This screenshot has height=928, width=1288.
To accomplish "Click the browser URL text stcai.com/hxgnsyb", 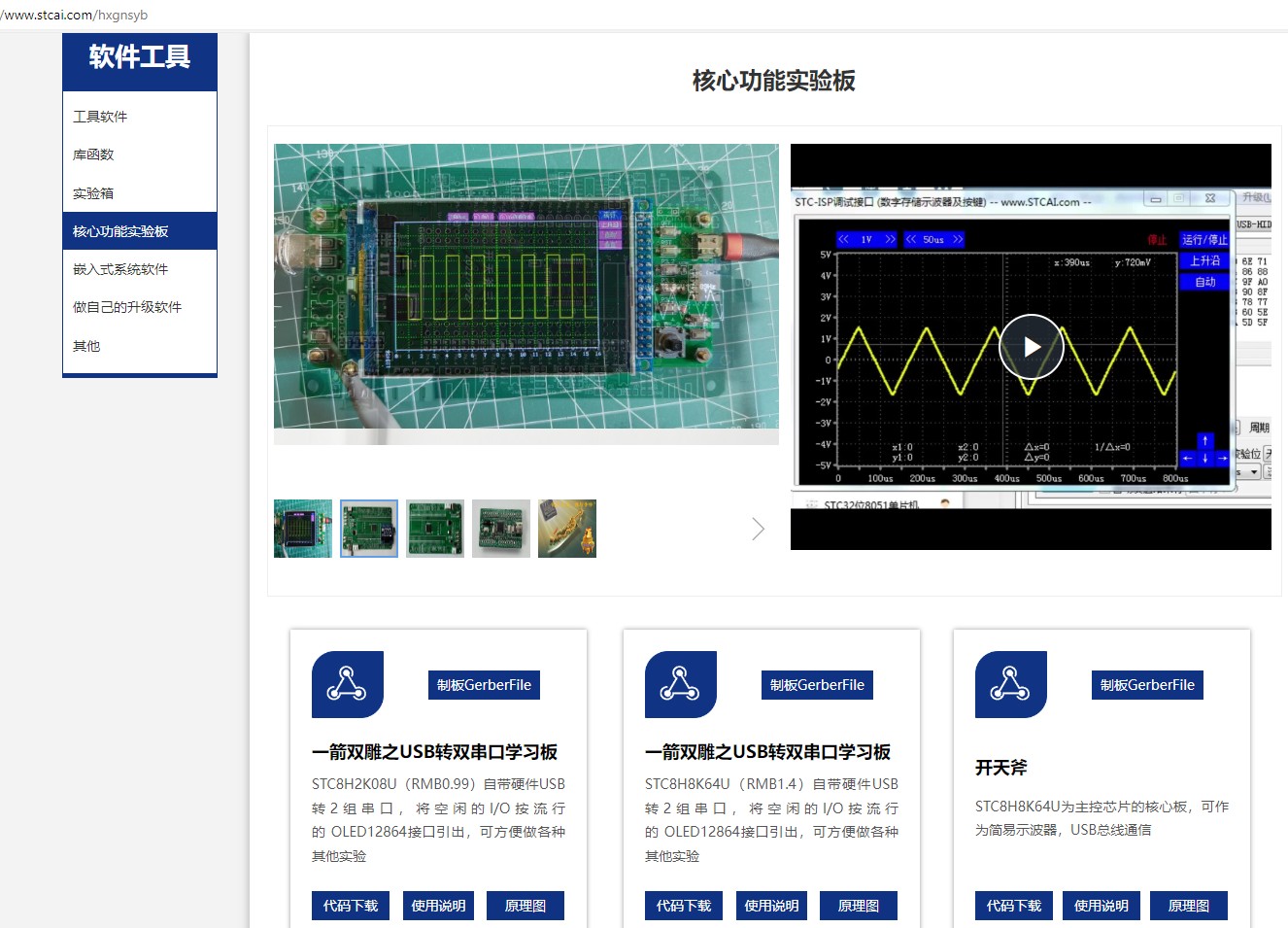I will (x=76, y=15).
